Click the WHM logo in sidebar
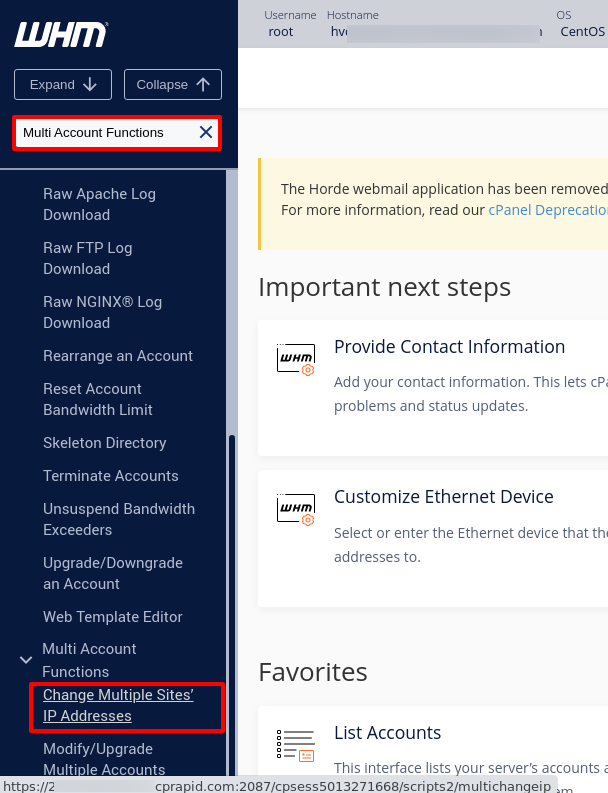This screenshot has height=793, width=608. [x=60, y=35]
